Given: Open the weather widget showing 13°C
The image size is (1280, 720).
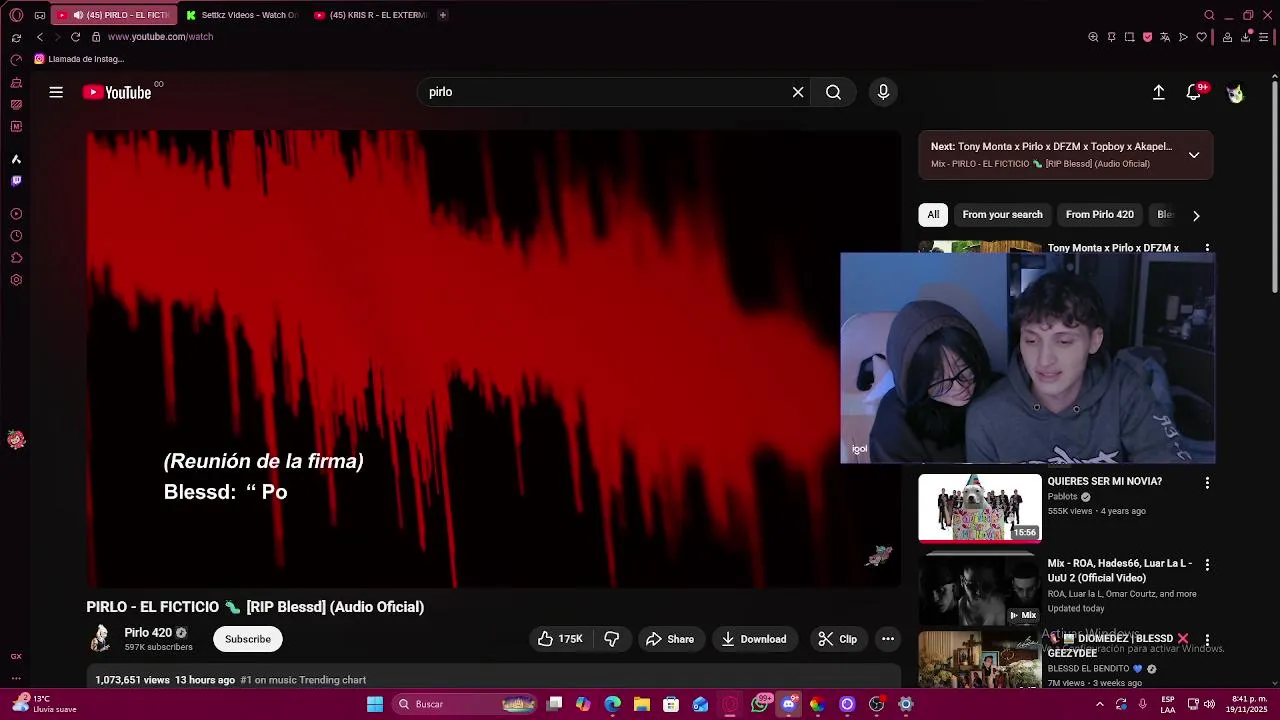Looking at the screenshot, I should [x=45, y=704].
